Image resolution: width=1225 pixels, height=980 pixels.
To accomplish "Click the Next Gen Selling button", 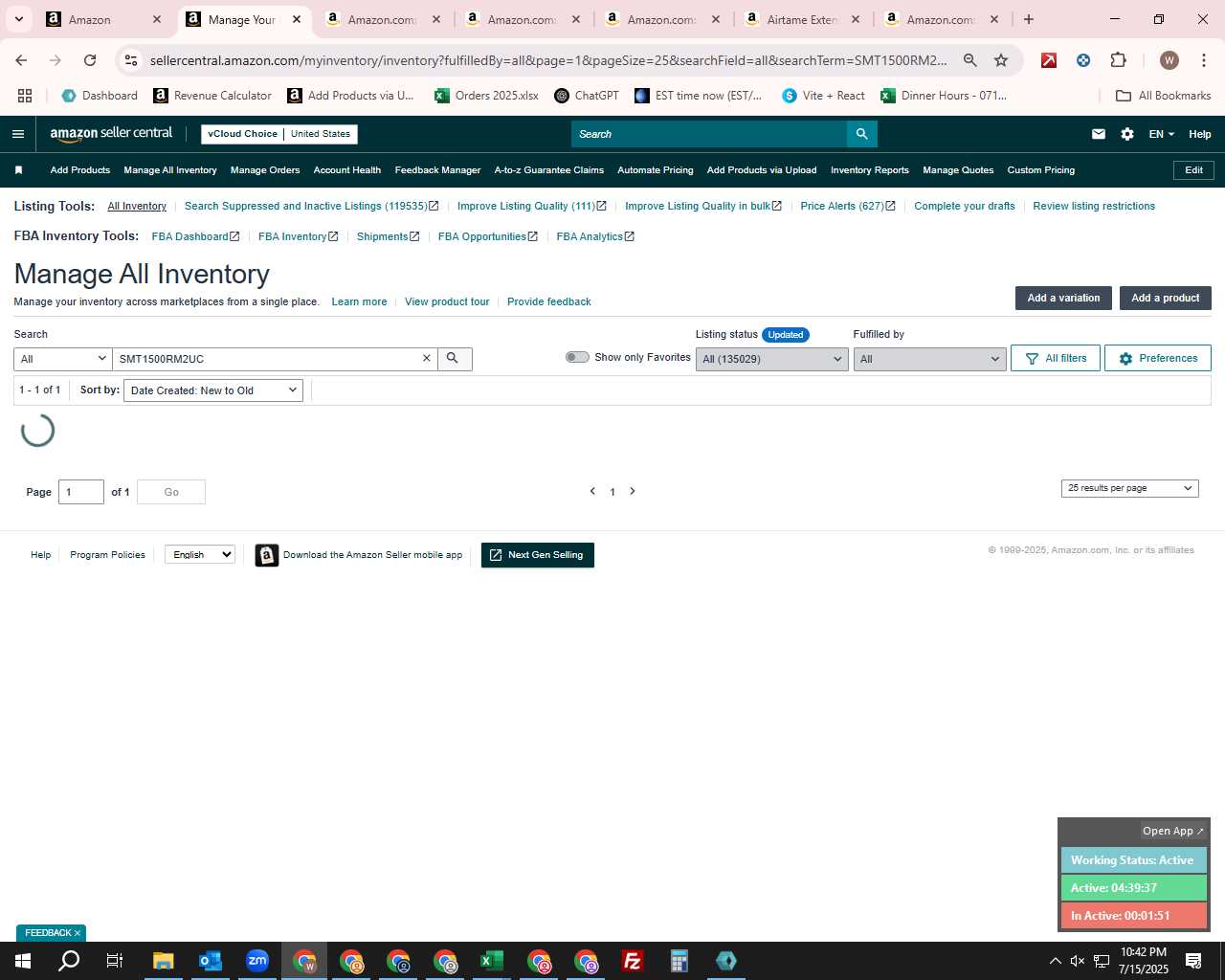I will click(538, 555).
